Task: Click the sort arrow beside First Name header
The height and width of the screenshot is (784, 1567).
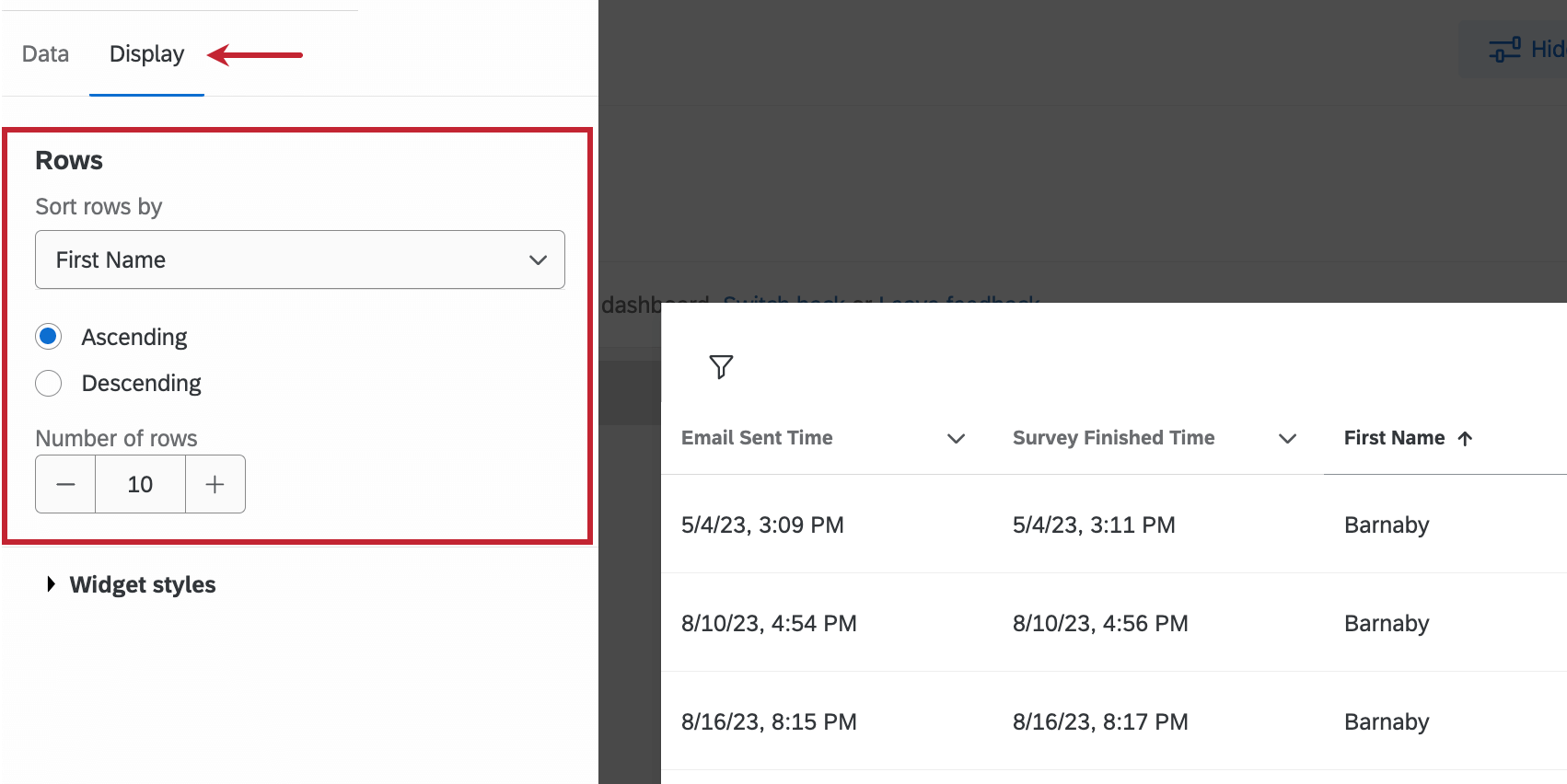Action: [x=1465, y=438]
